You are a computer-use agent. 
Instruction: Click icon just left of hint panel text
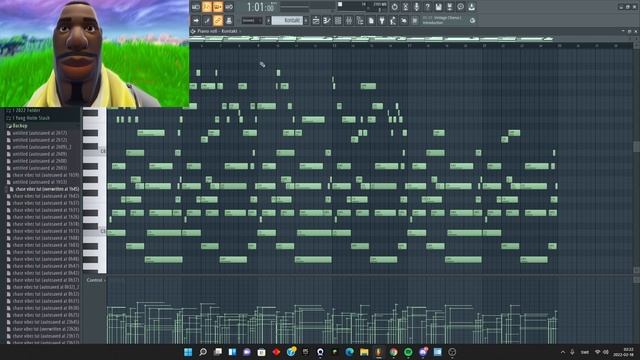tap(415, 20)
